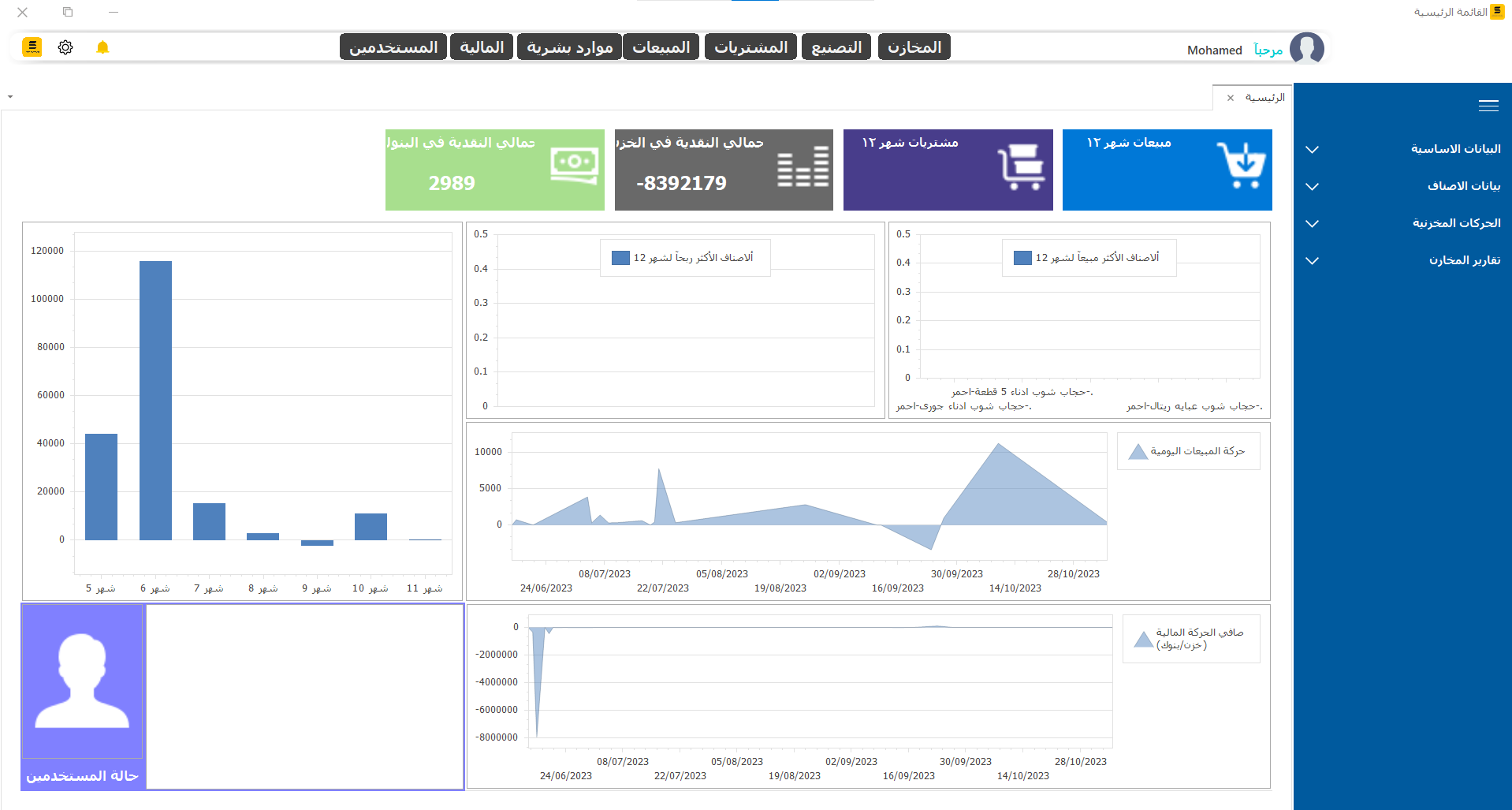Screen dimensions: 1512x810
Task: Click the المستخدمين menu button
Action: click(x=393, y=47)
